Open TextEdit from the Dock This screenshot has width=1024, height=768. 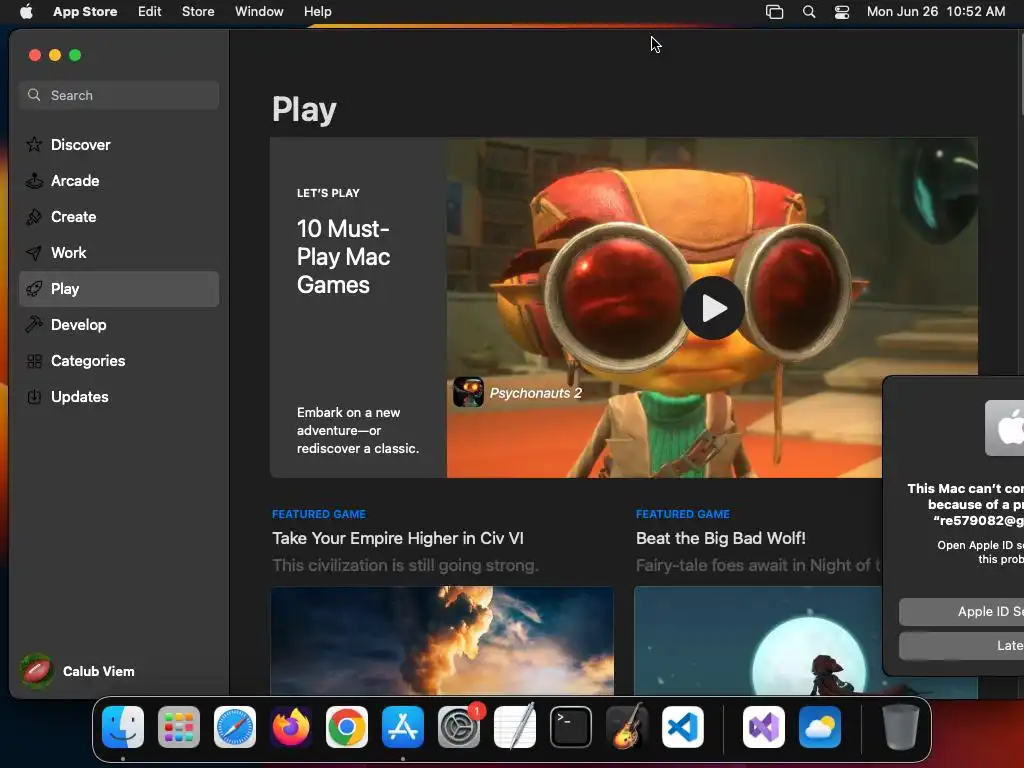tap(515, 727)
